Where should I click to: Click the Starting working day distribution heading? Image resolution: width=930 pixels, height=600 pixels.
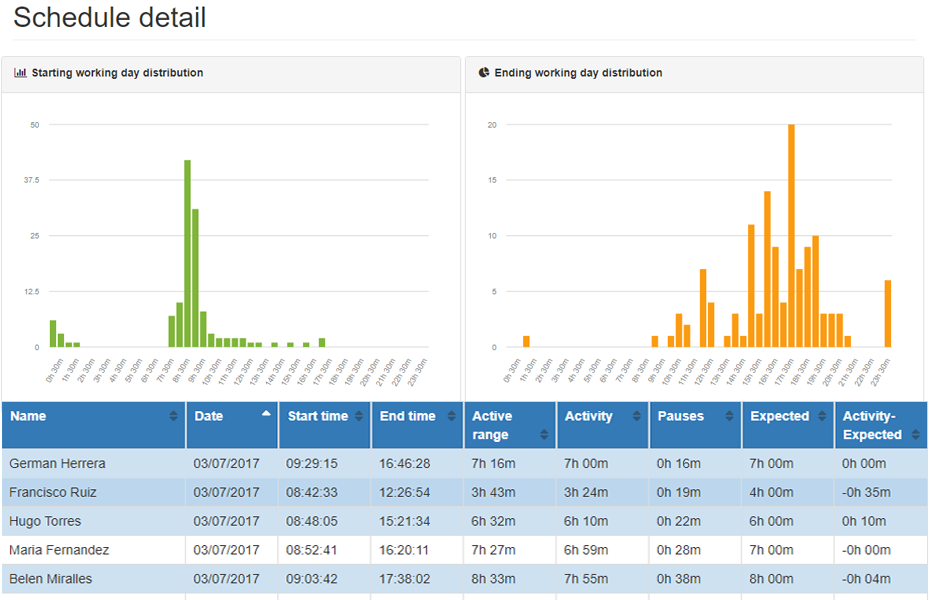point(117,73)
